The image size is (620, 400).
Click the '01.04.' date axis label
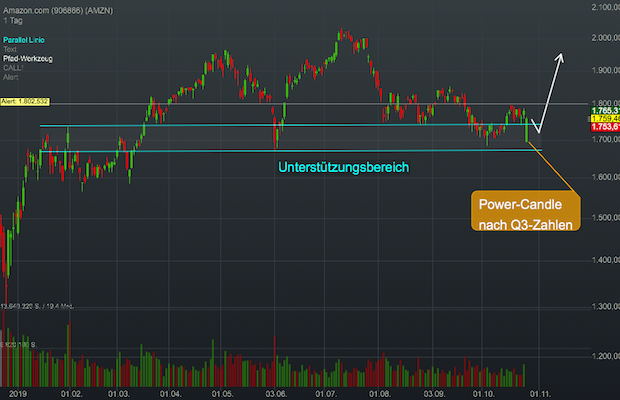pos(170,394)
